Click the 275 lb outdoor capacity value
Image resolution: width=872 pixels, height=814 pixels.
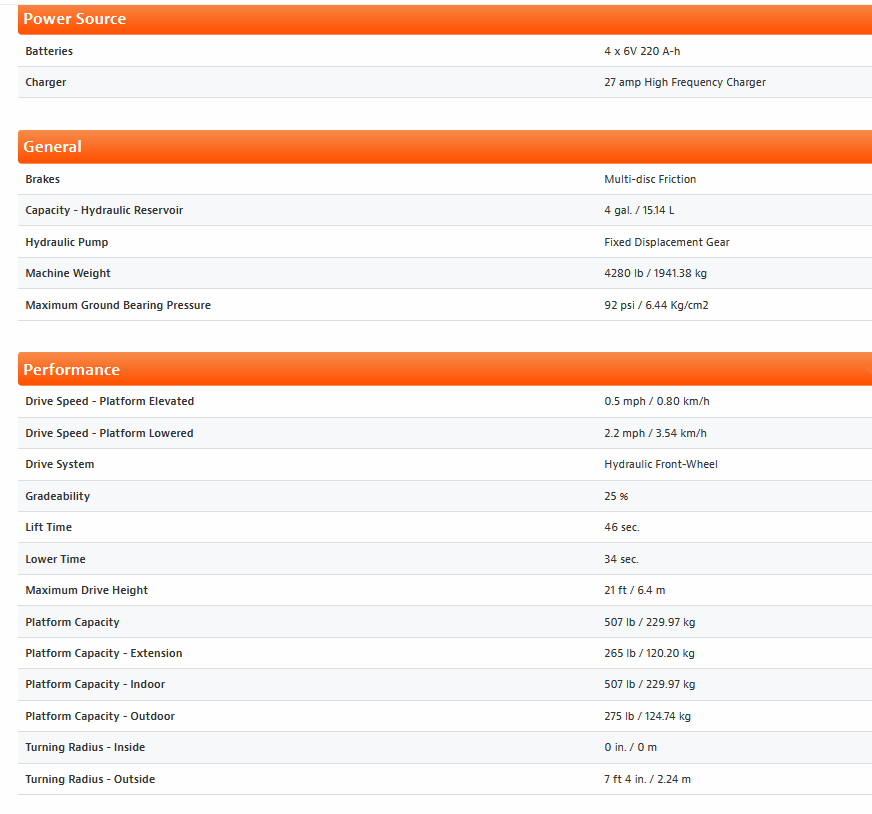click(647, 717)
